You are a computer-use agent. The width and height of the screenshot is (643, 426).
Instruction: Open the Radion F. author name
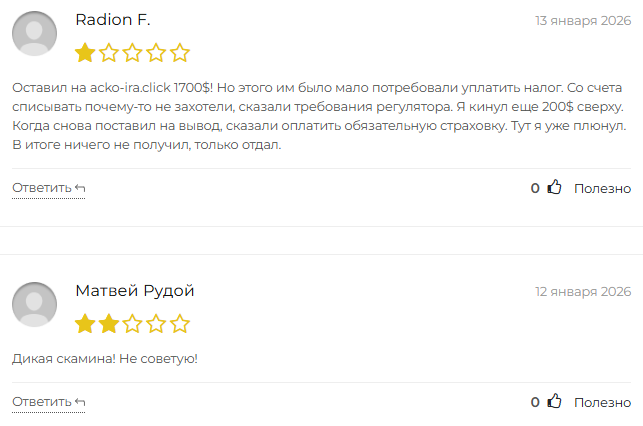click(113, 20)
